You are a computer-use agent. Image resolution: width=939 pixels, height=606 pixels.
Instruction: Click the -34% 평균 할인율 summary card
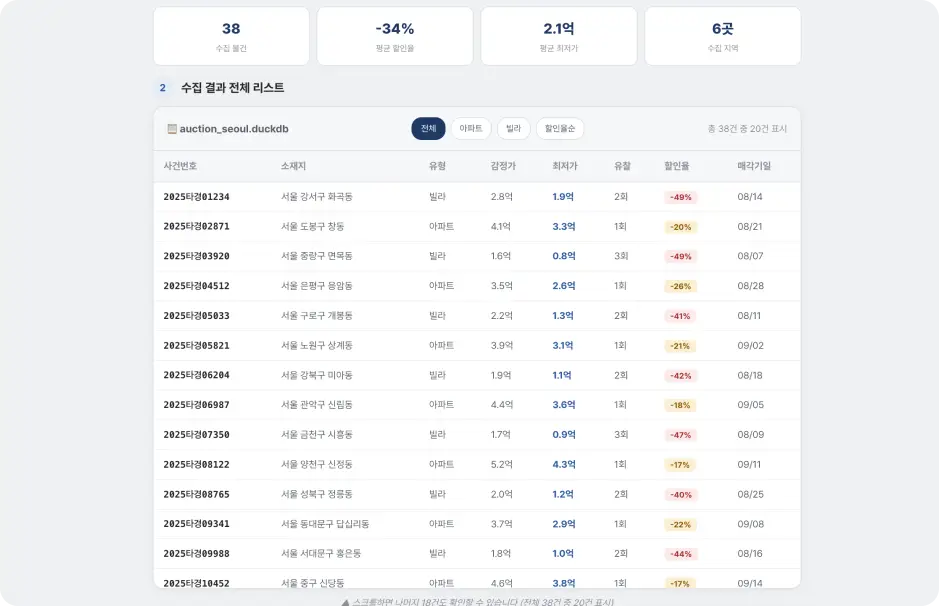[x=395, y=36]
